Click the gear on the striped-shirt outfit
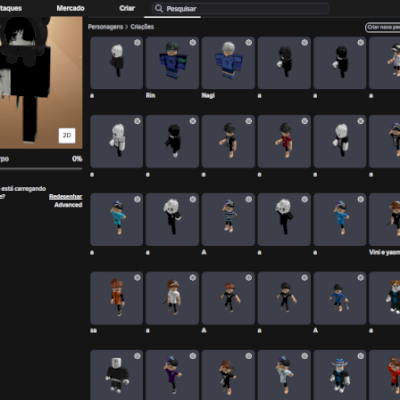The width and height of the screenshot is (400, 400). (x=249, y=199)
